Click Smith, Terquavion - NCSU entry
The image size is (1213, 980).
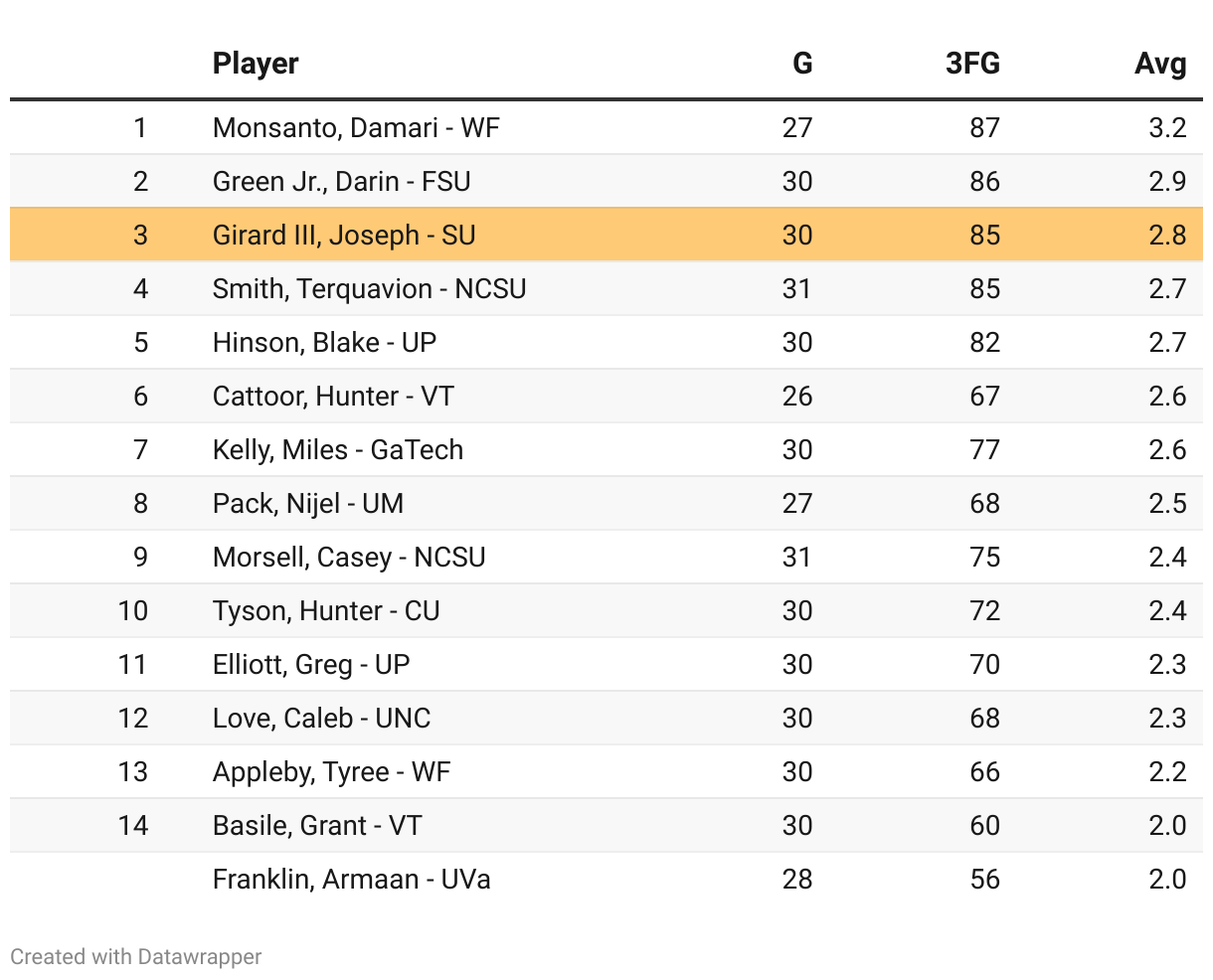click(369, 288)
